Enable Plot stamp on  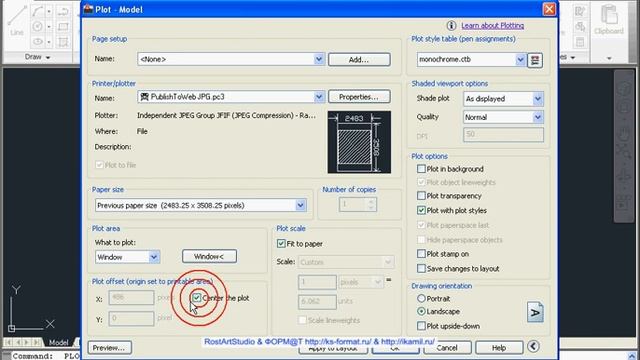point(421,254)
